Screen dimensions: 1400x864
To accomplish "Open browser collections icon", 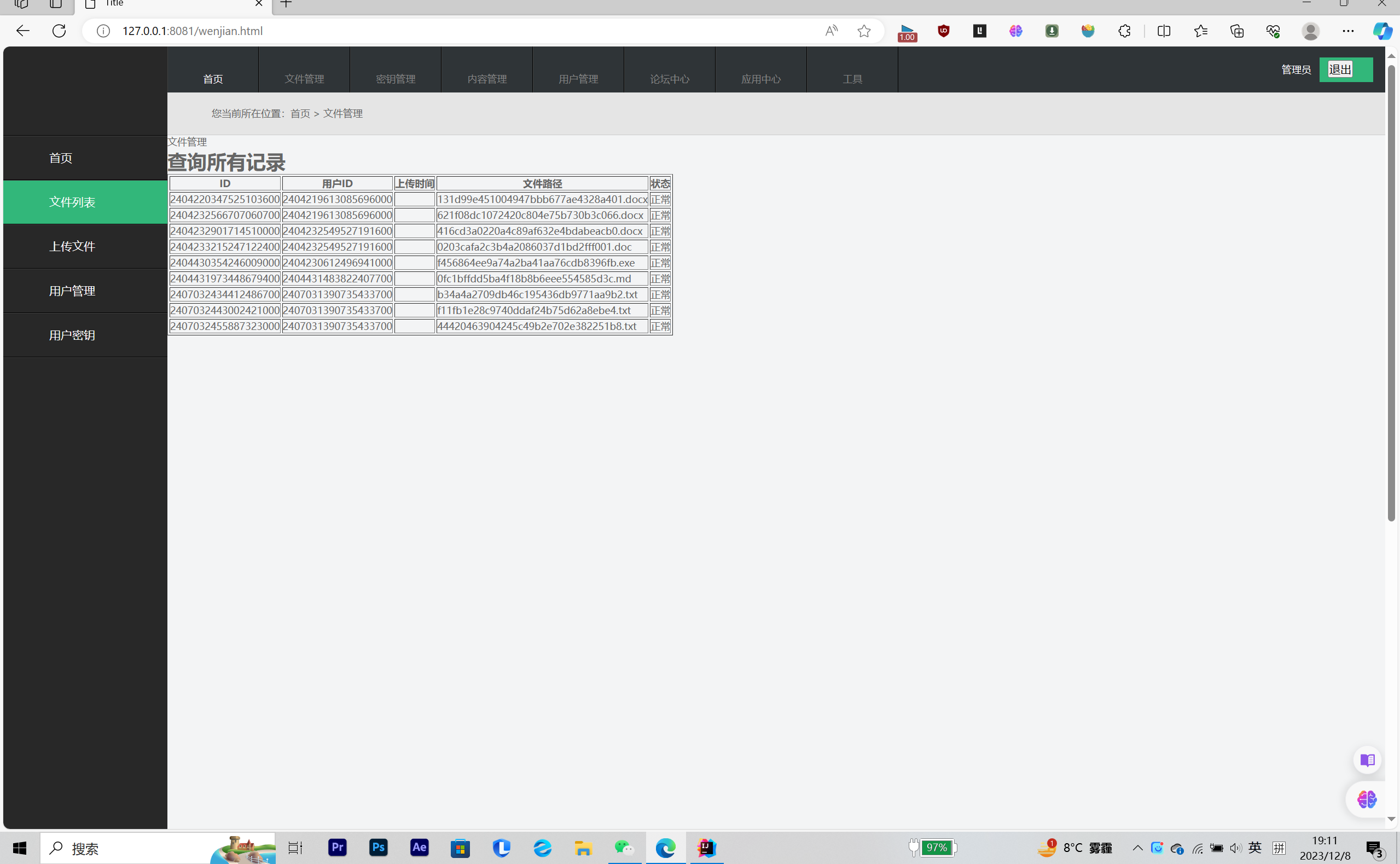I will pyautogui.click(x=1236, y=31).
